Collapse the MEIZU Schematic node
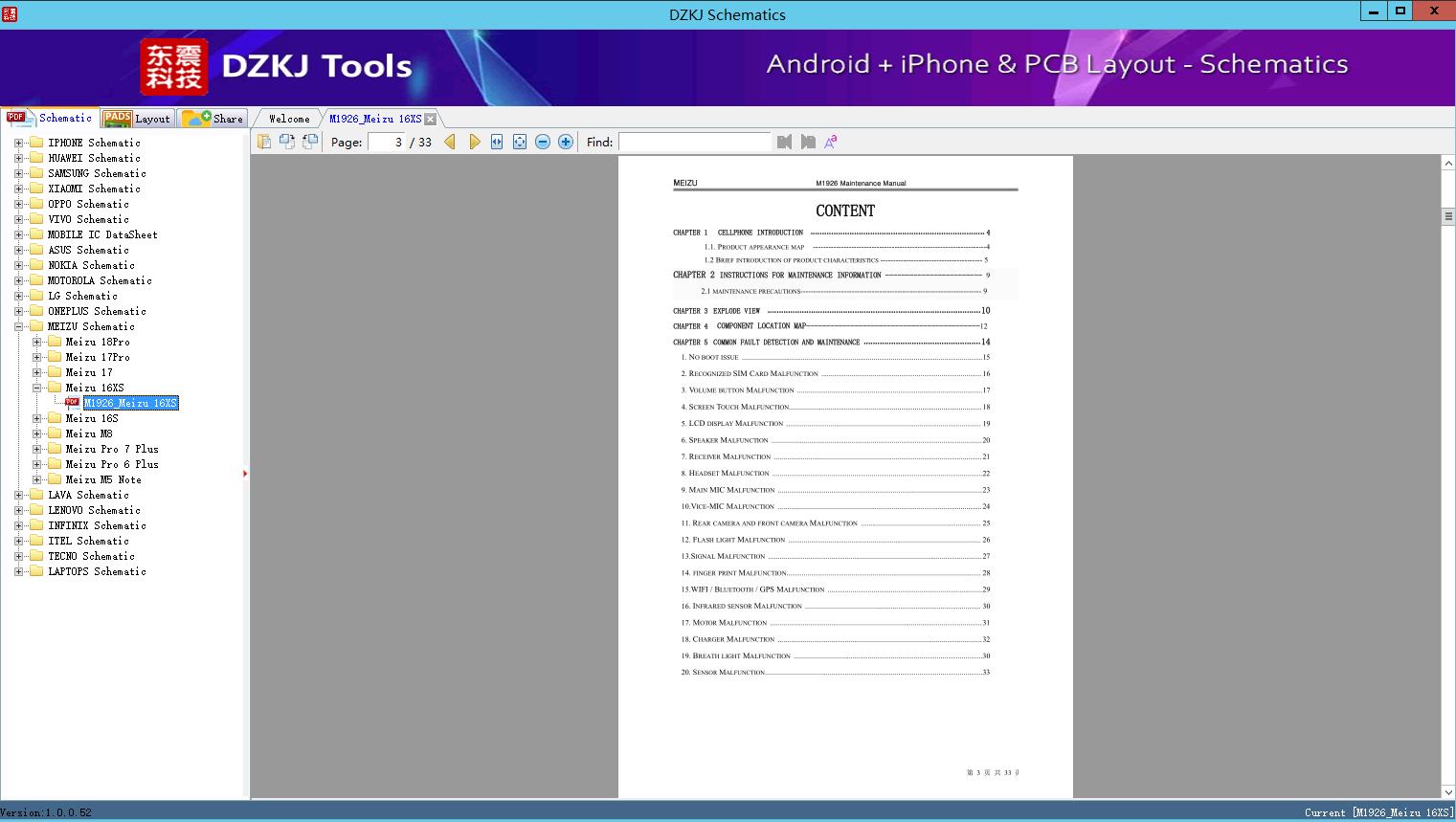Viewport: 1456px width, 822px height. [18, 326]
